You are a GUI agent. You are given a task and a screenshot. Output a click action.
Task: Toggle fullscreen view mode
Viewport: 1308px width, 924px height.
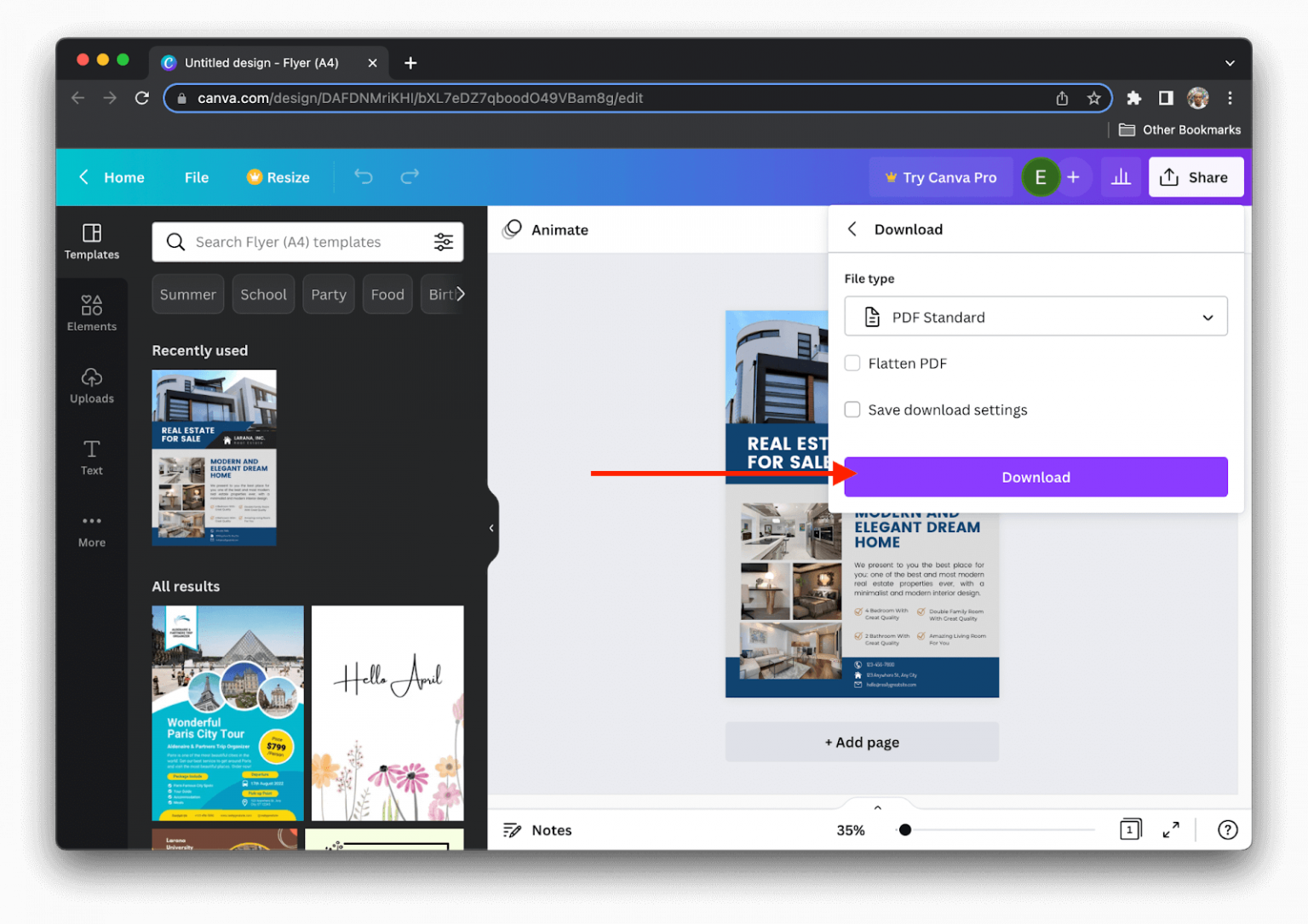tap(1172, 829)
